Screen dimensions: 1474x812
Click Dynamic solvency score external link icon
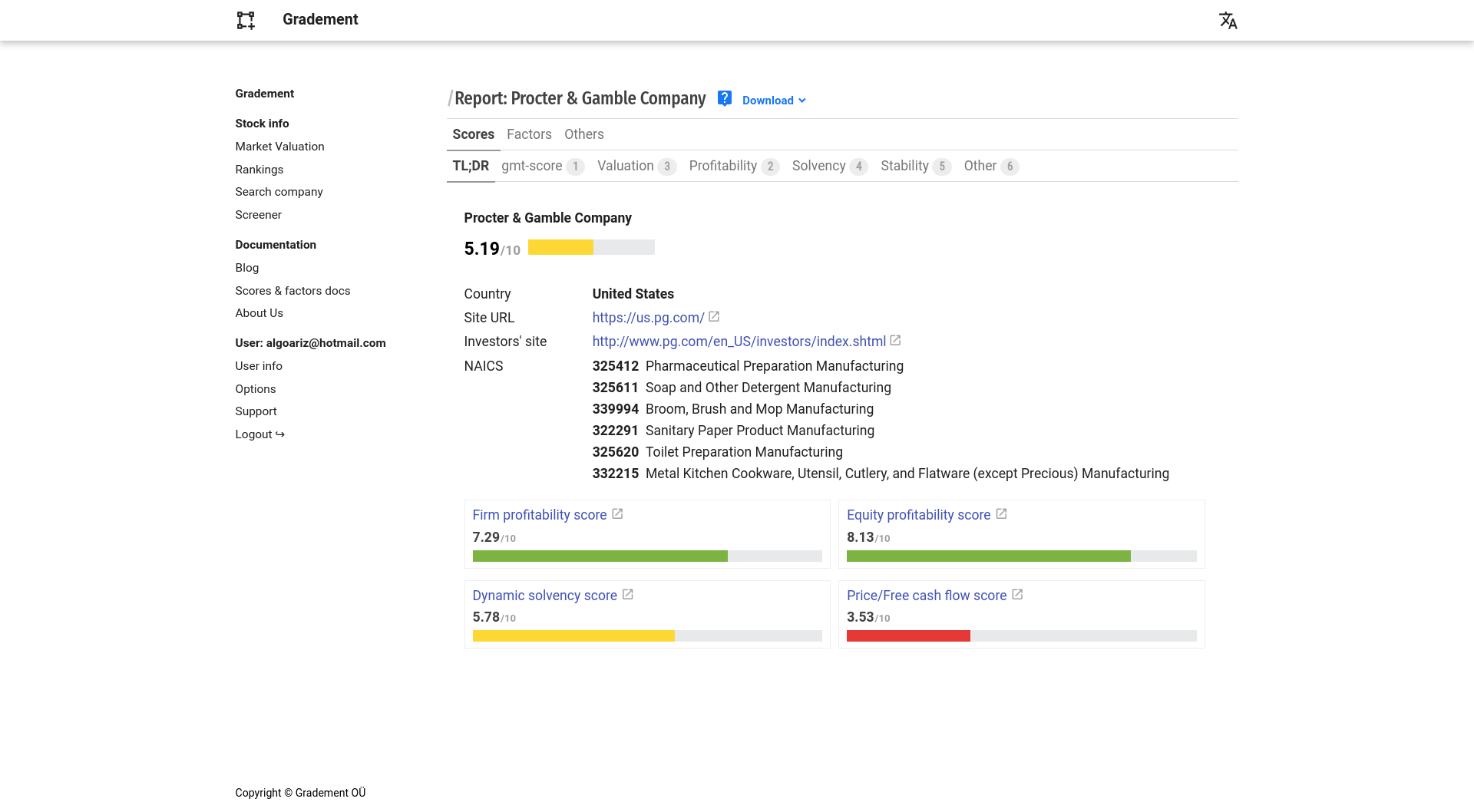point(627,595)
